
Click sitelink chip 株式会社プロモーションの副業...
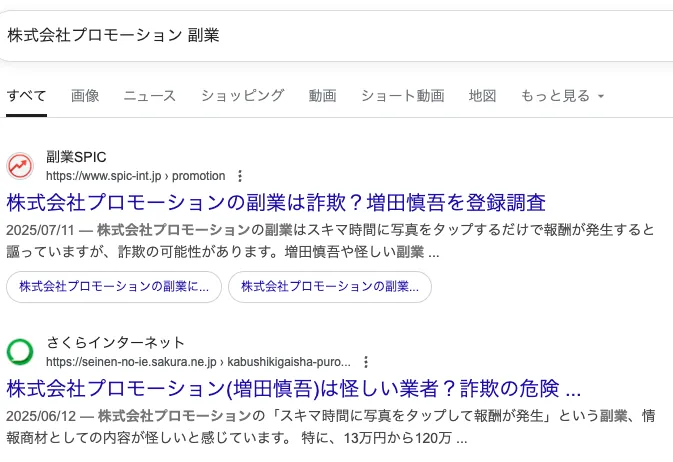point(330,287)
